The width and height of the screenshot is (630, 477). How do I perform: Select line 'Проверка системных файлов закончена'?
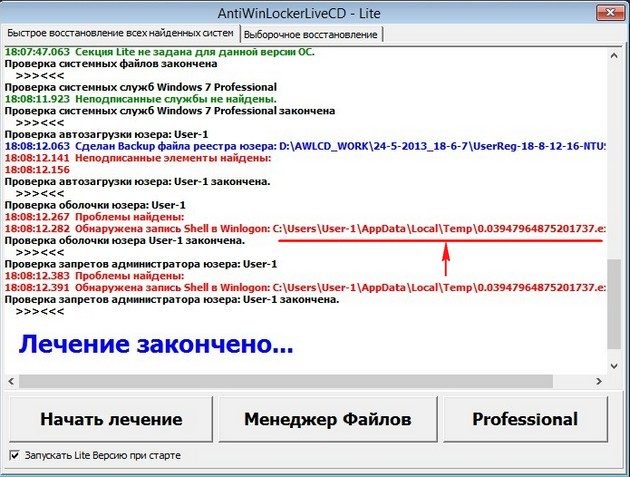111,63
